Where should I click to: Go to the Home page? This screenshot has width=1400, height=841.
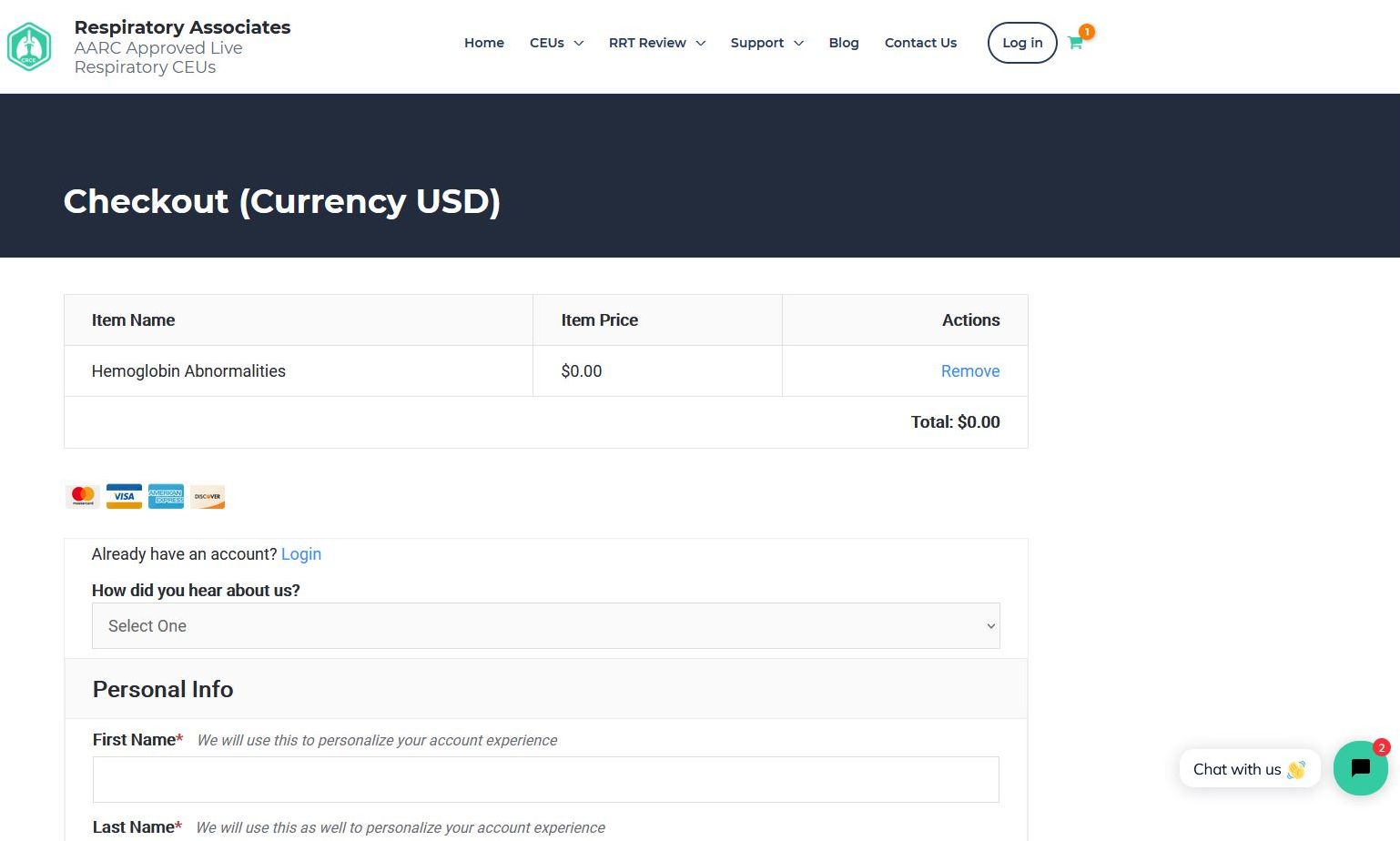[483, 43]
